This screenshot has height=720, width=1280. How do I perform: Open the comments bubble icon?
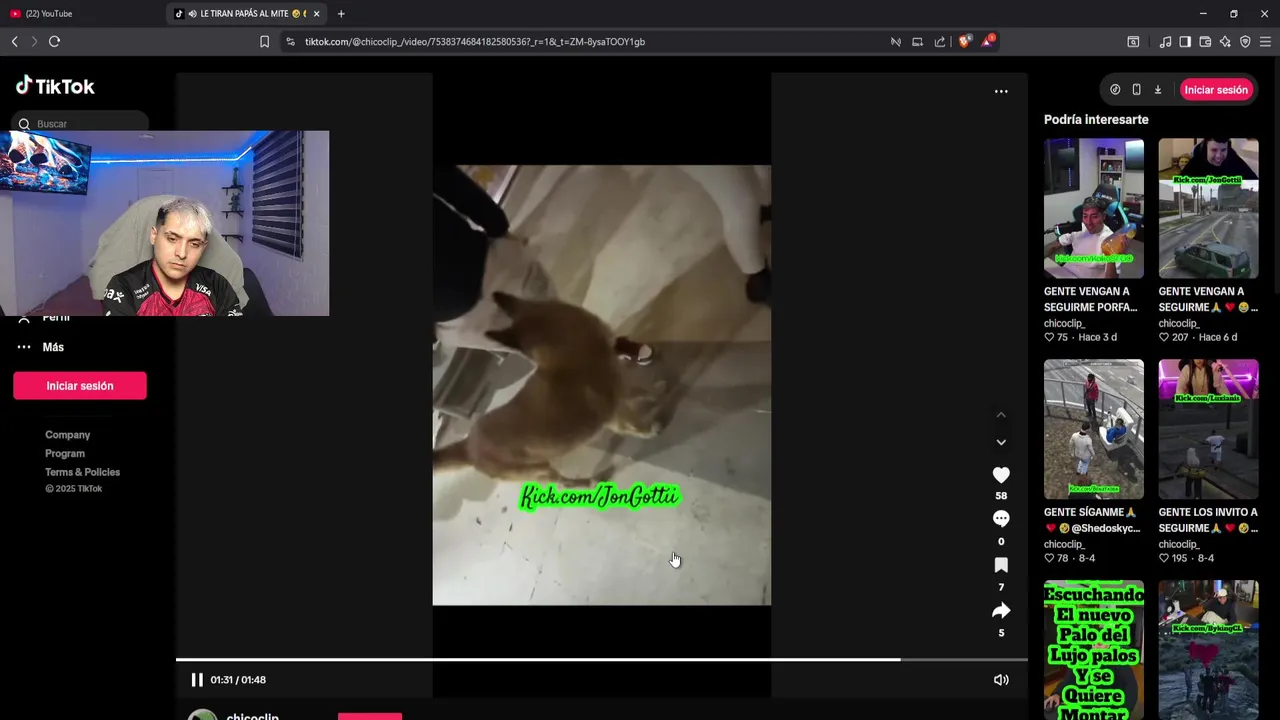click(1001, 519)
